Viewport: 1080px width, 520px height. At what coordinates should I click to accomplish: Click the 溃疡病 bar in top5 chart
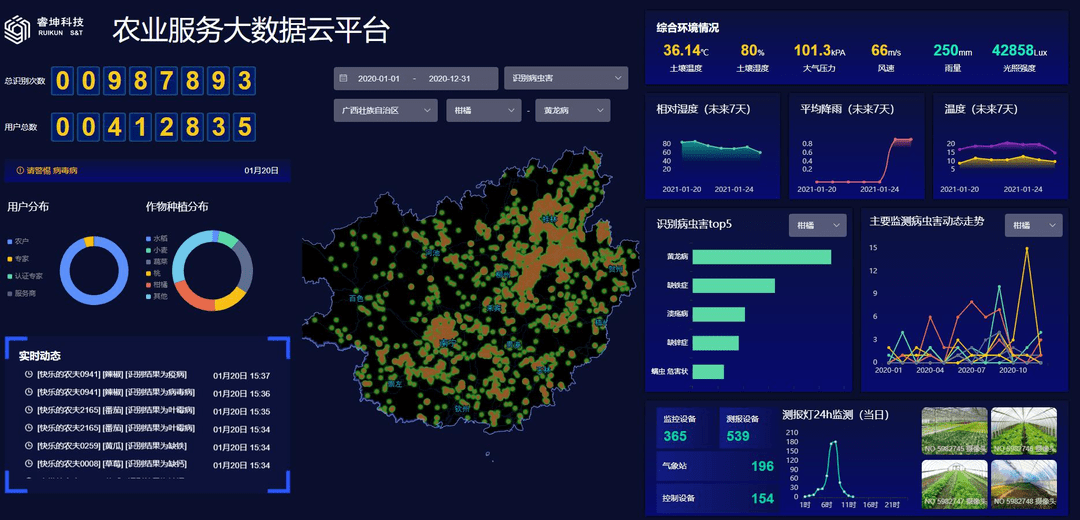(719, 314)
